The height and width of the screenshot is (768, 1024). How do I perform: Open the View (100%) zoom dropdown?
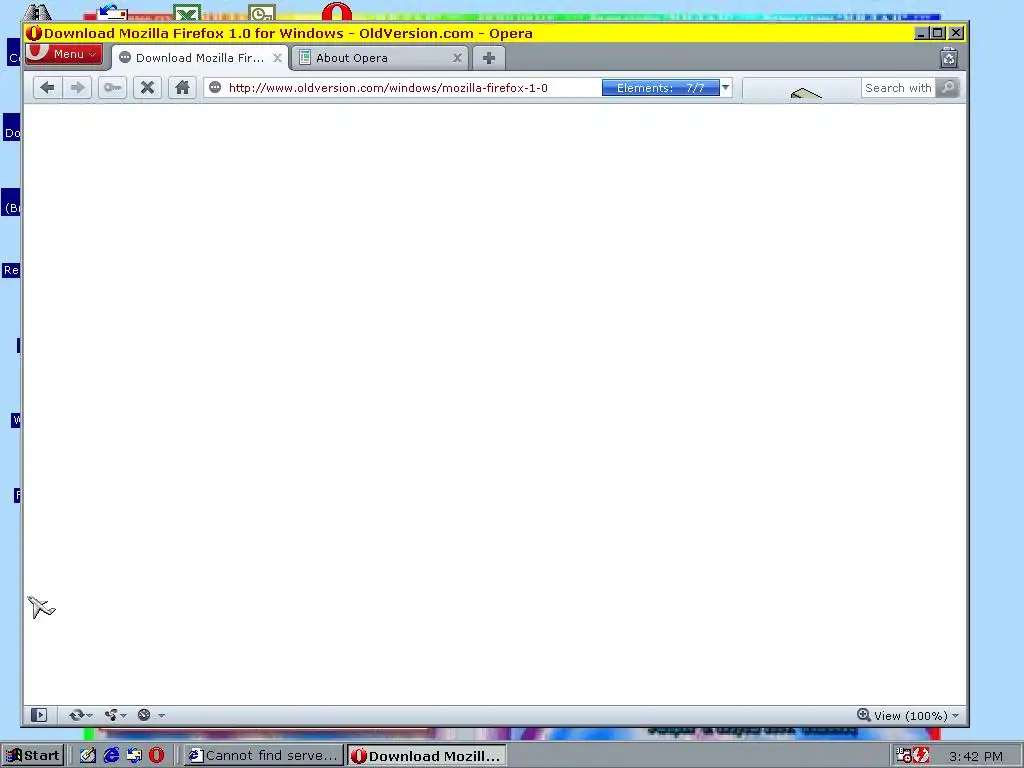point(916,716)
